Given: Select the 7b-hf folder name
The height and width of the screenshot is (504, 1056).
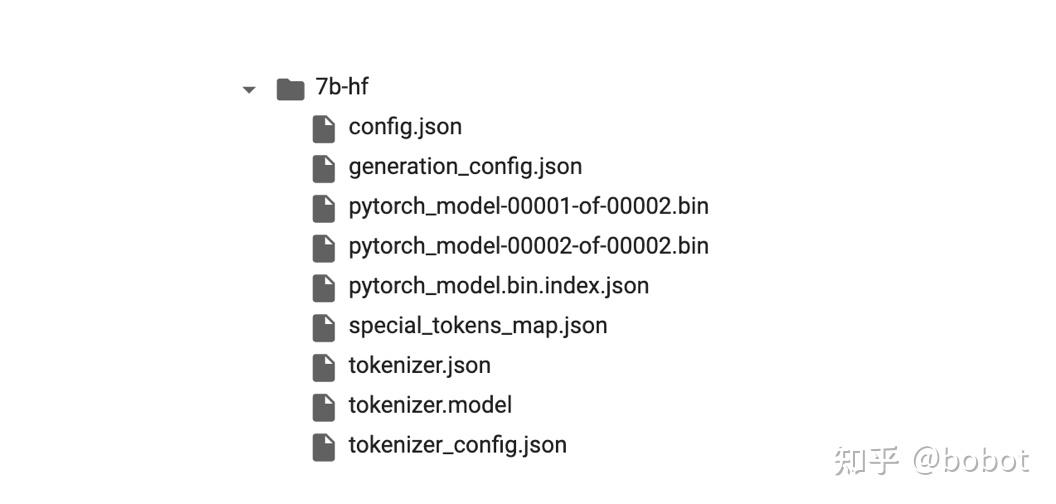Looking at the screenshot, I should click(342, 87).
